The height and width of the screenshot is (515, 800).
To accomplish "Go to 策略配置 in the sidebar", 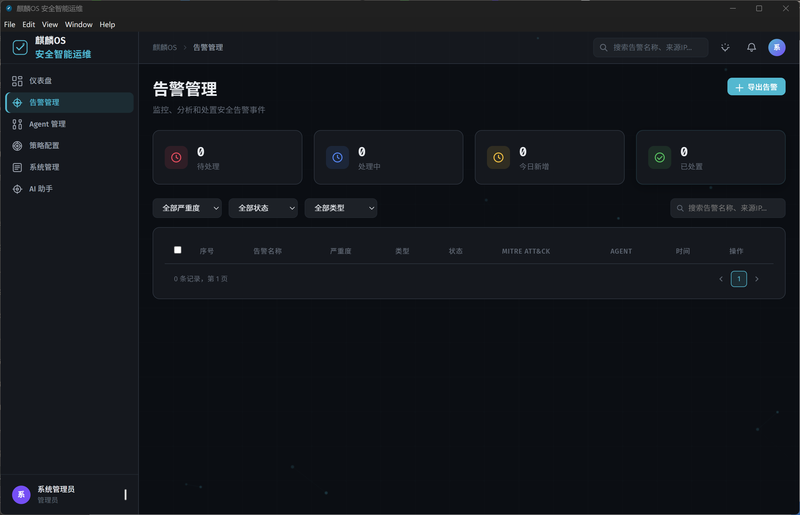I will (69, 145).
